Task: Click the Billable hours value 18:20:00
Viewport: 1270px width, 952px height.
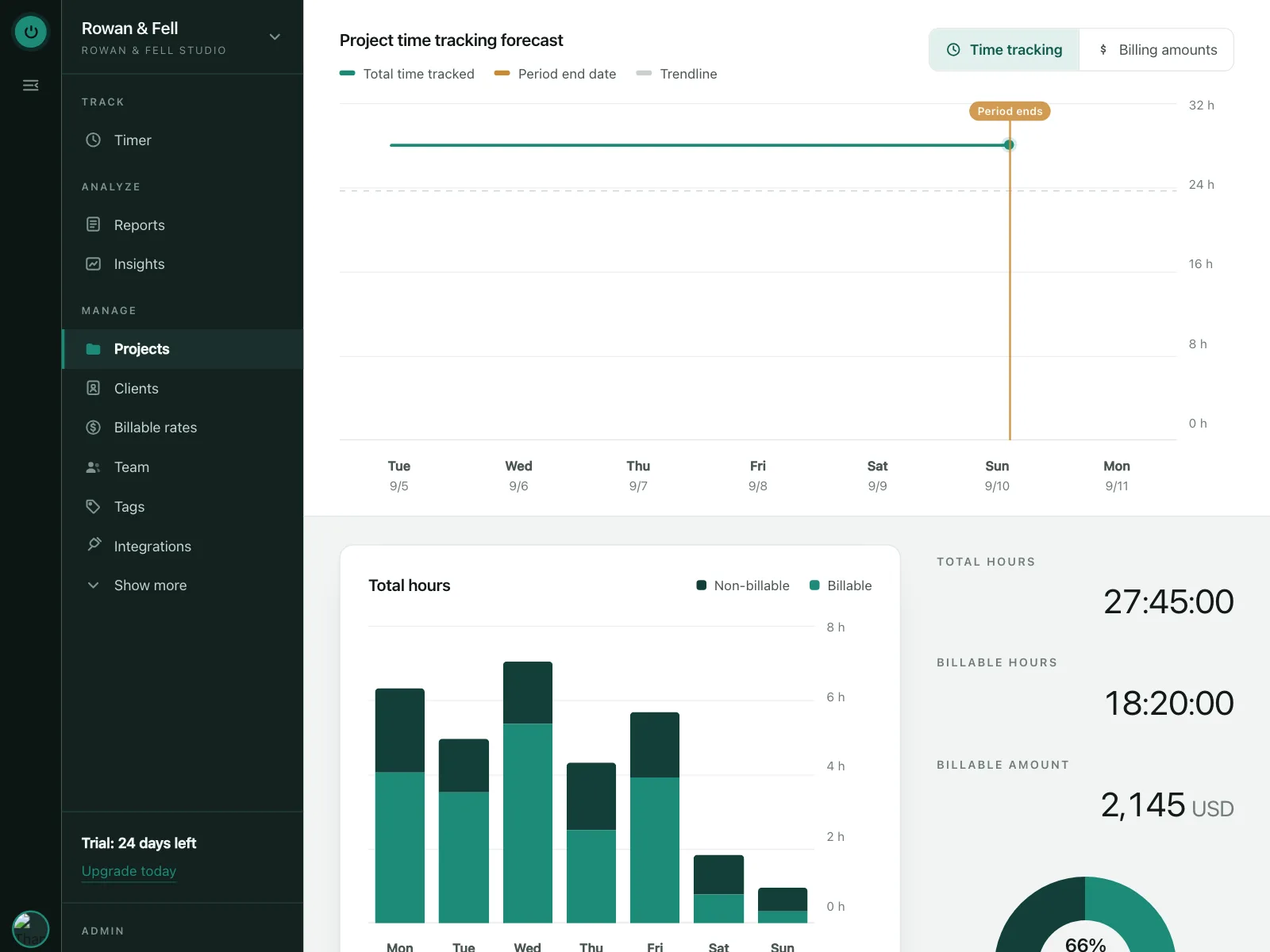Action: [1169, 703]
